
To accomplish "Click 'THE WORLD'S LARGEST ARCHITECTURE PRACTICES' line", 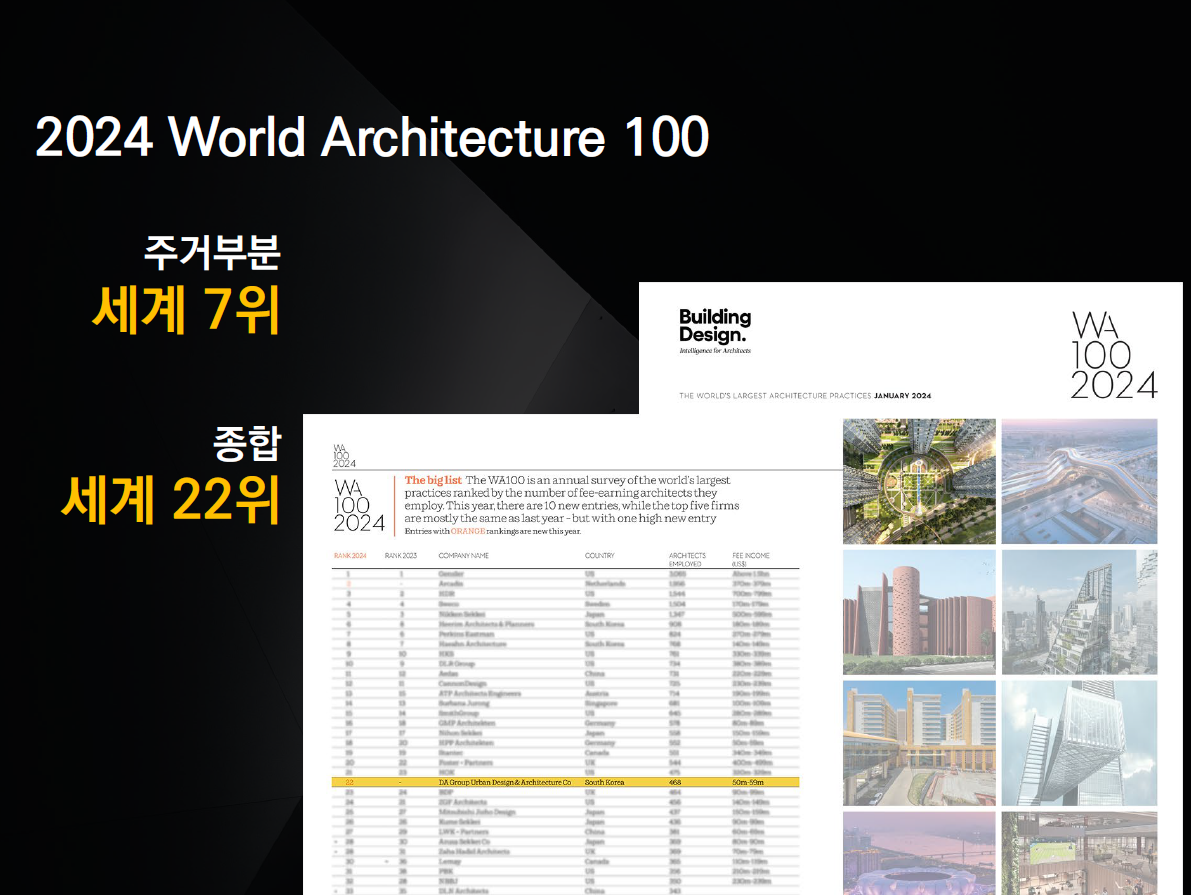I will [x=775, y=396].
